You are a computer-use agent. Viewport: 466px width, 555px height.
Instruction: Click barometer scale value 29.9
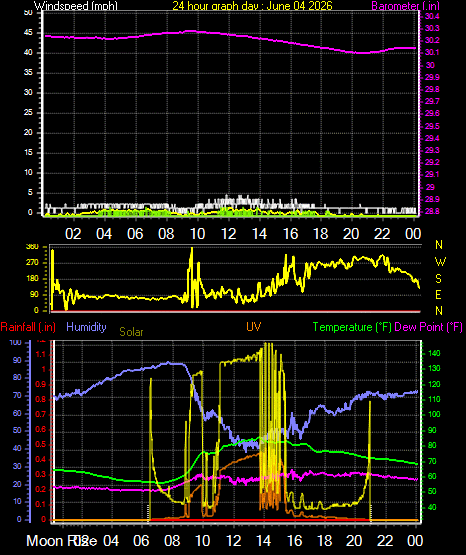[x=432, y=77]
